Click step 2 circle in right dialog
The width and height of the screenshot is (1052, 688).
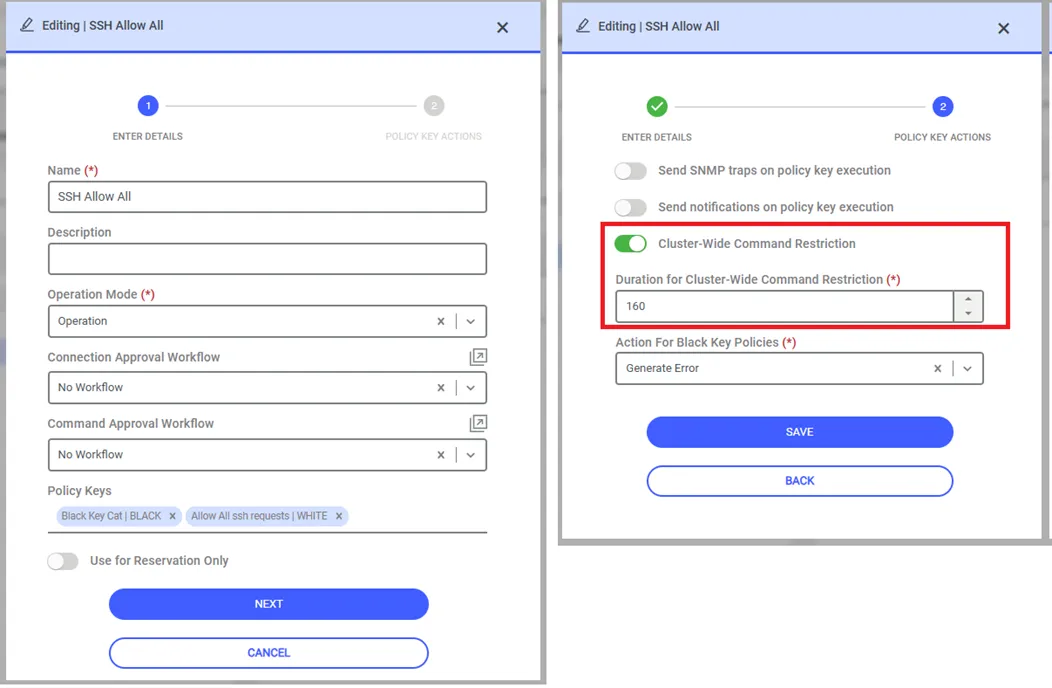pos(943,106)
